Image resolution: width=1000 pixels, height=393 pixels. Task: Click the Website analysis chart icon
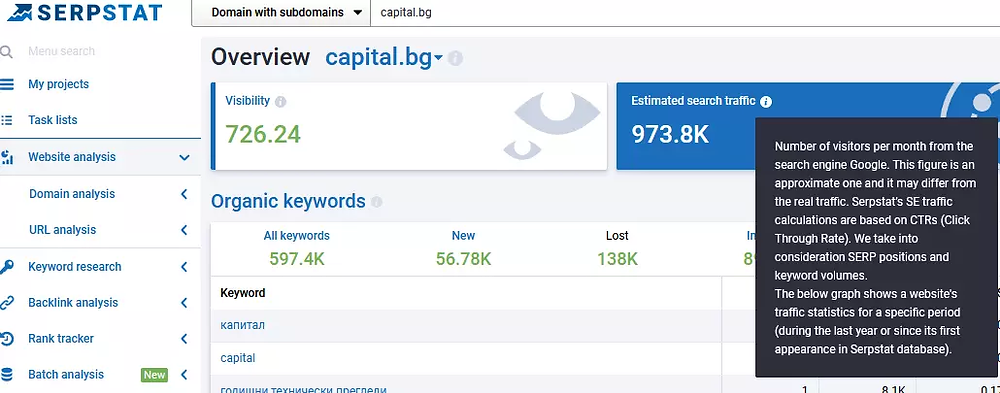pyautogui.click(x=7, y=157)
